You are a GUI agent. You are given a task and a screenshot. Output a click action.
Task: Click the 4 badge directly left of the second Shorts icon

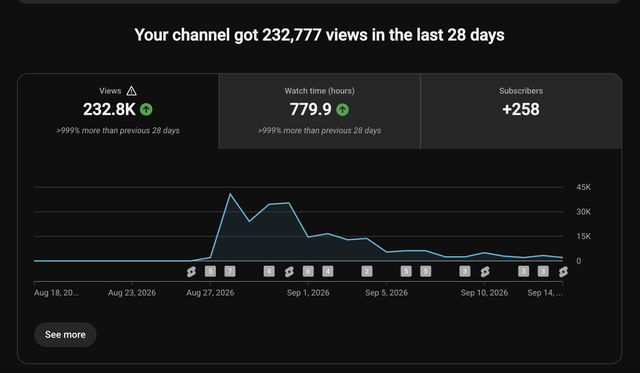(x=269, y=271)
